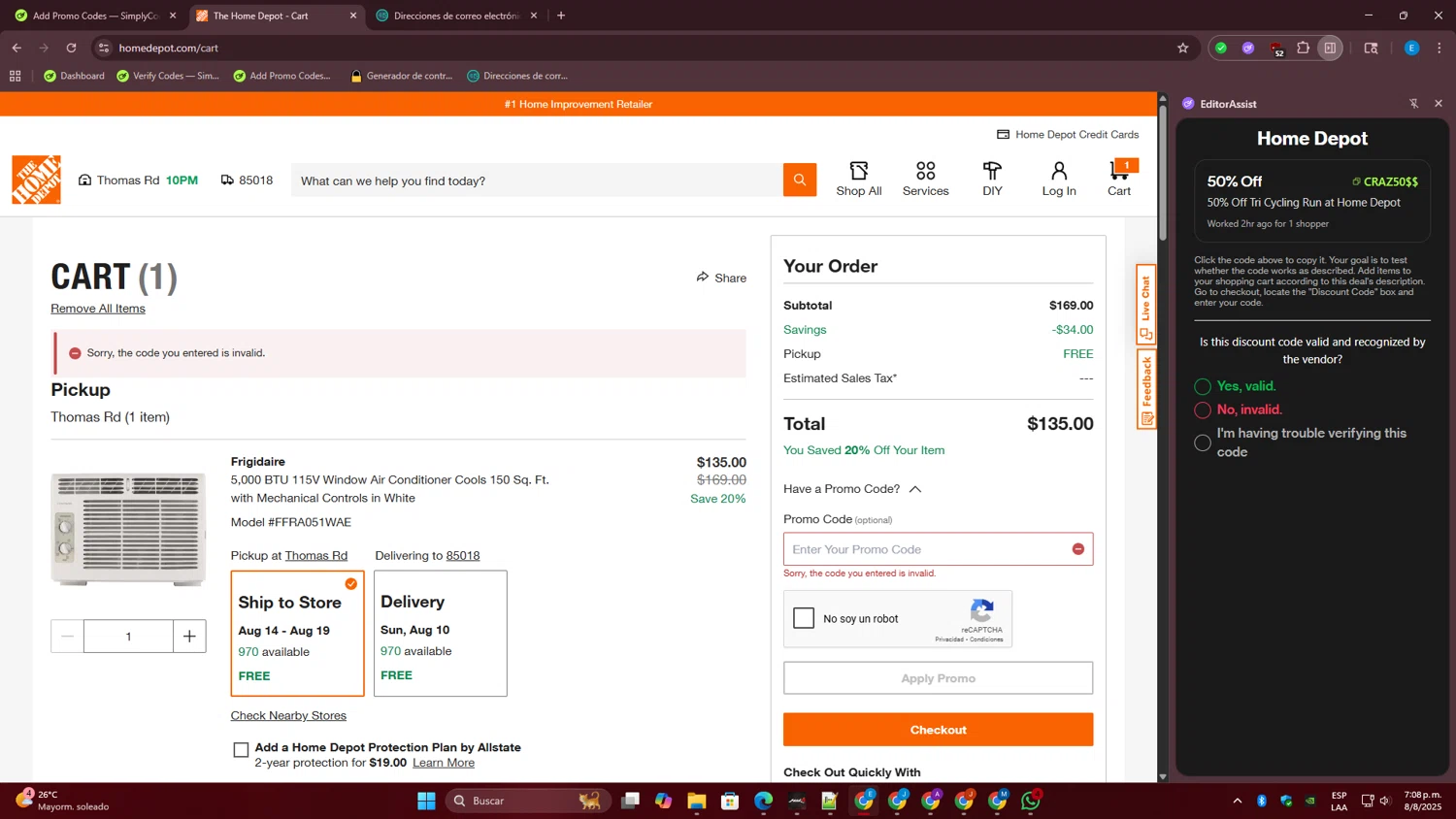The height and width of the screenshot is (819, 1456).
Task: Check Add a Home Depot Protection Plan
Action: [x=241, y=750]
